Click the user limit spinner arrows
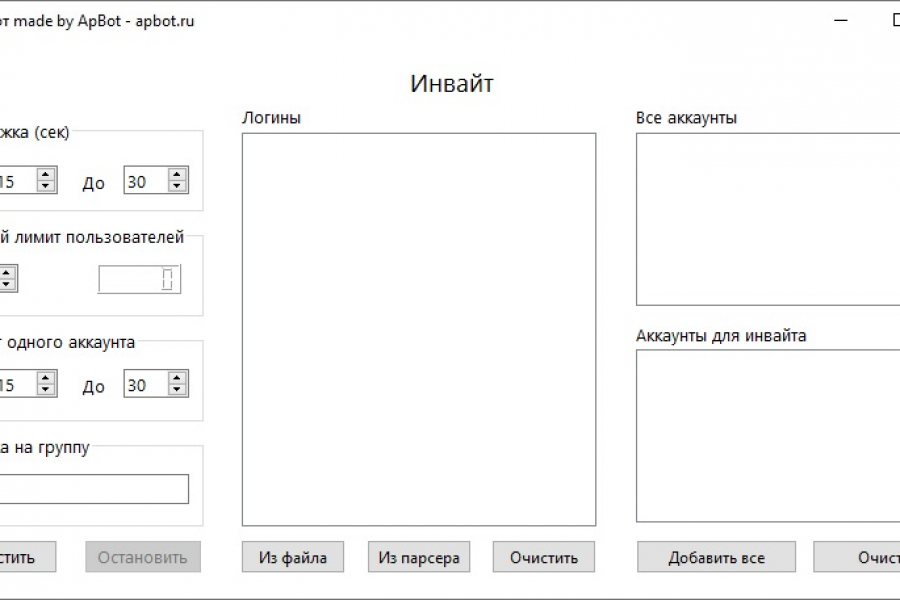 point(7,279)
